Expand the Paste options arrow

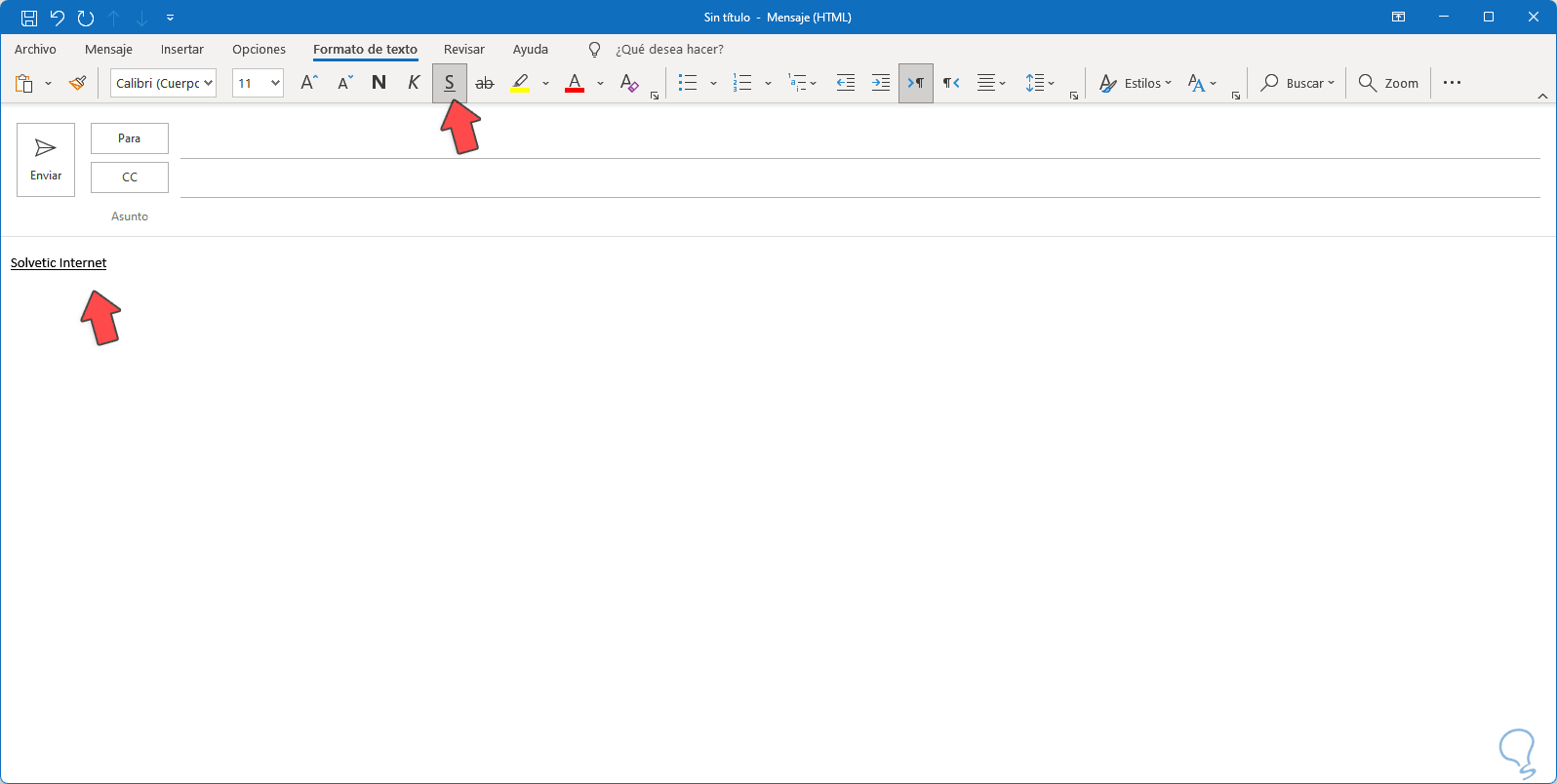48,83
